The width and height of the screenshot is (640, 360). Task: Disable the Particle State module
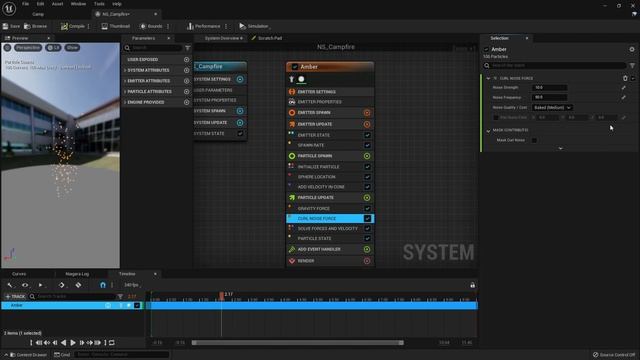click(x=367, y=238)
